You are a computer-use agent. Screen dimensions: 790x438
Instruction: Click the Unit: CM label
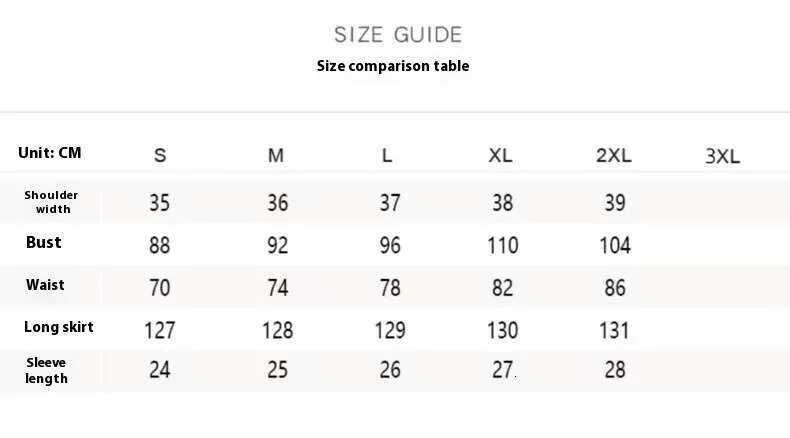coord(49,153)
